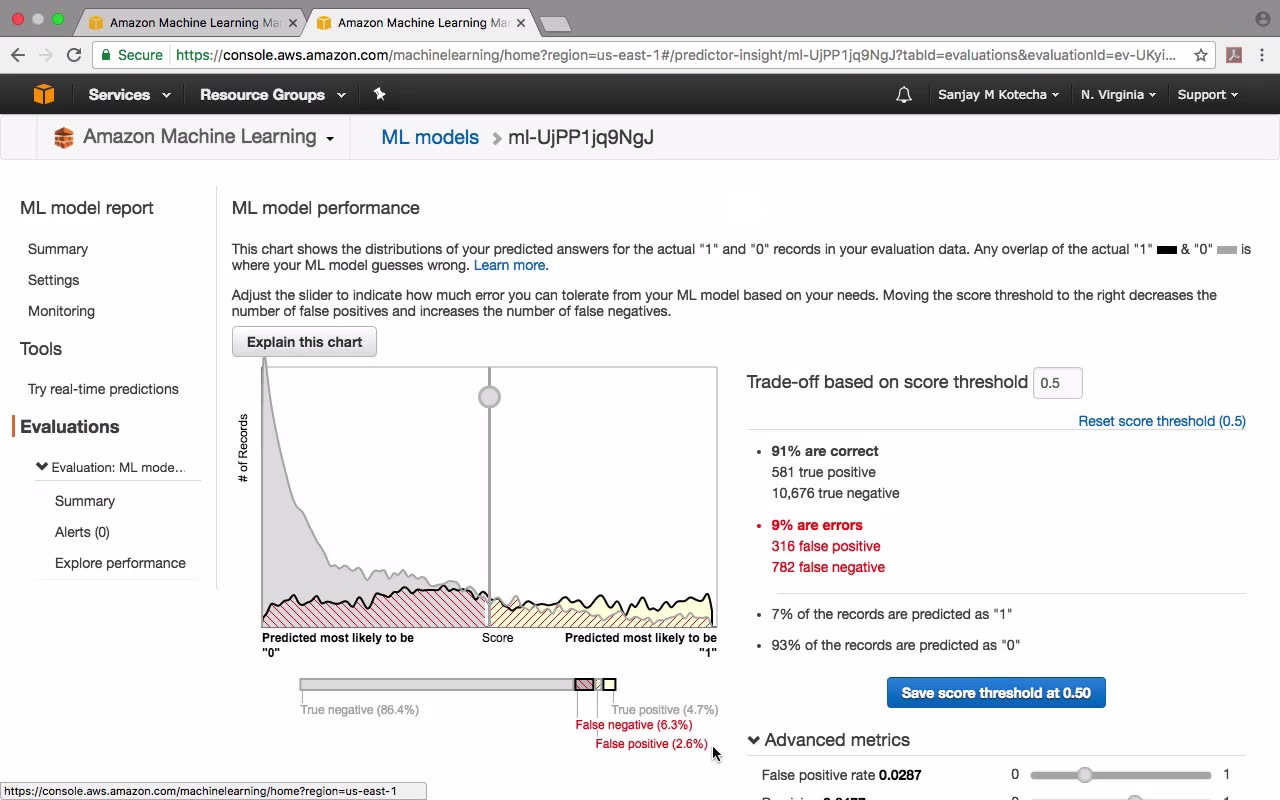Click the Amazon Machine Learning service icon
The image size is (1280, 800).
[64, 138]
